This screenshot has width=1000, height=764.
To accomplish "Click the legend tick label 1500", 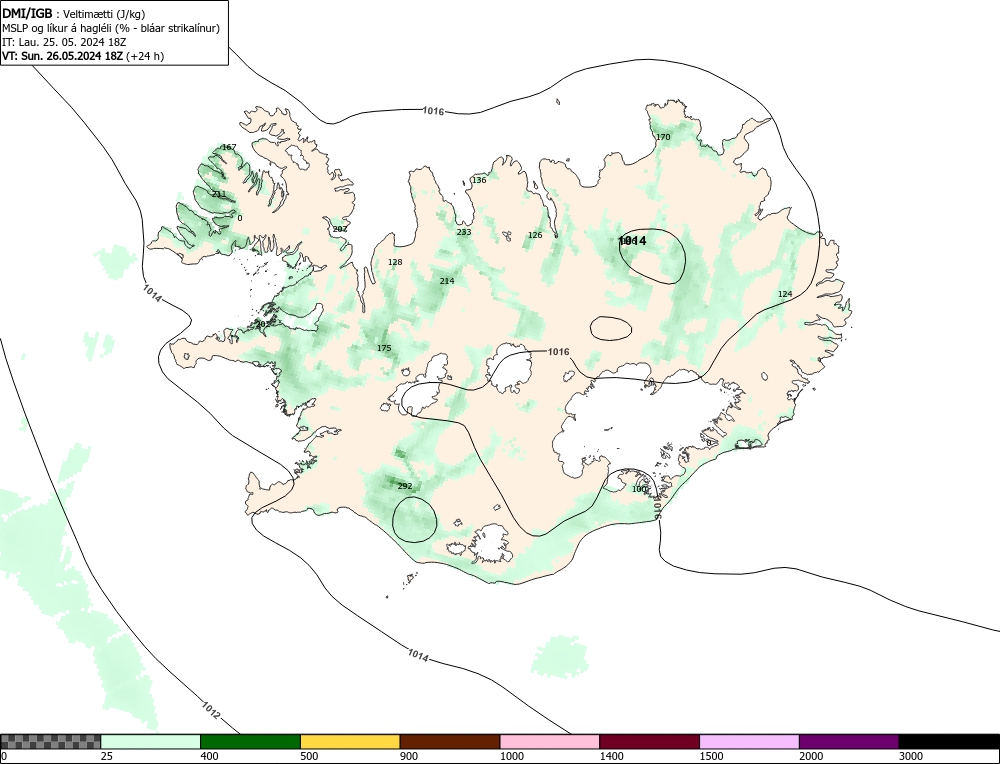I will point(710,756).
